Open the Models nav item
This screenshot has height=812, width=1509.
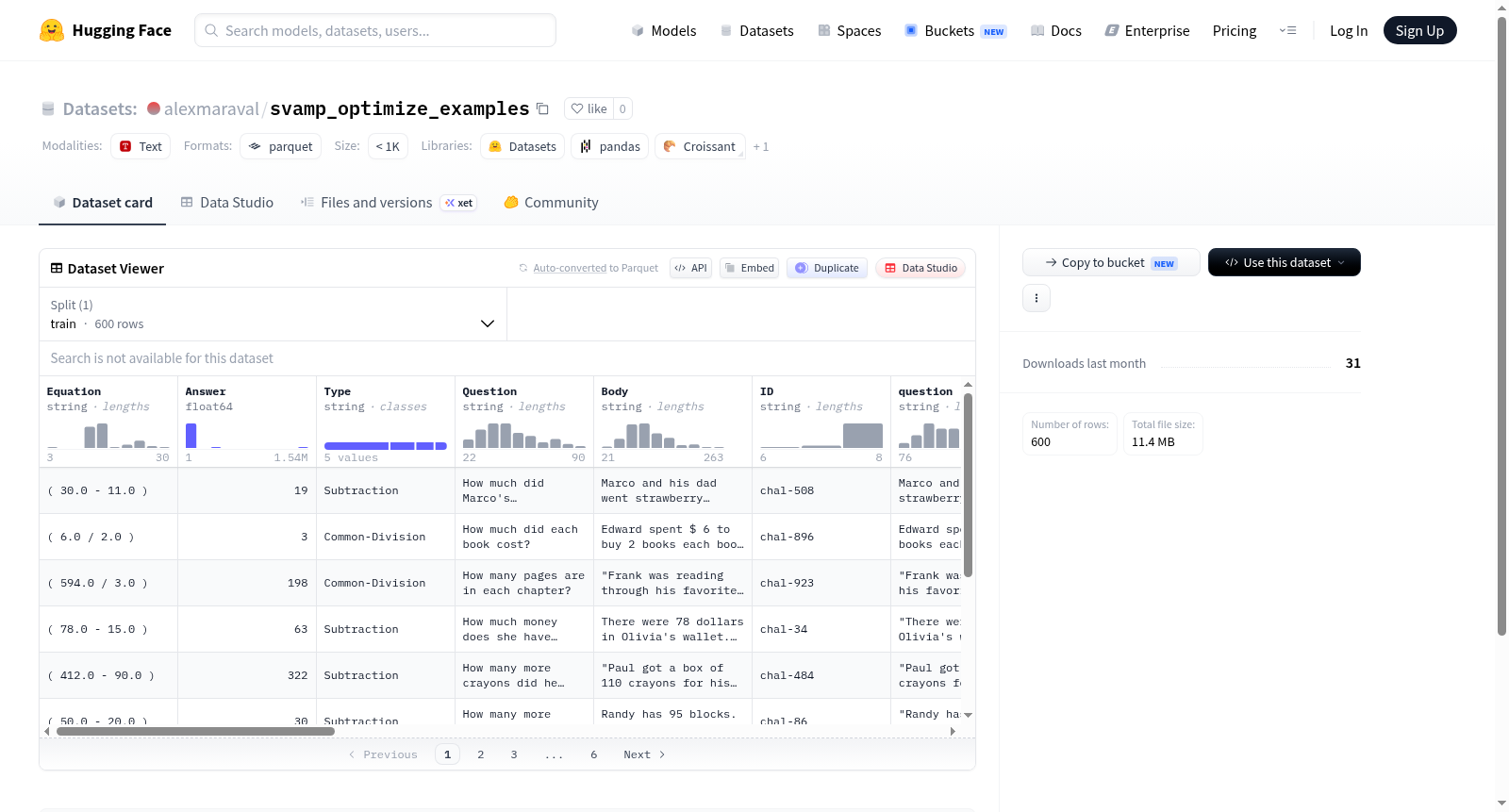coord(664,30)
